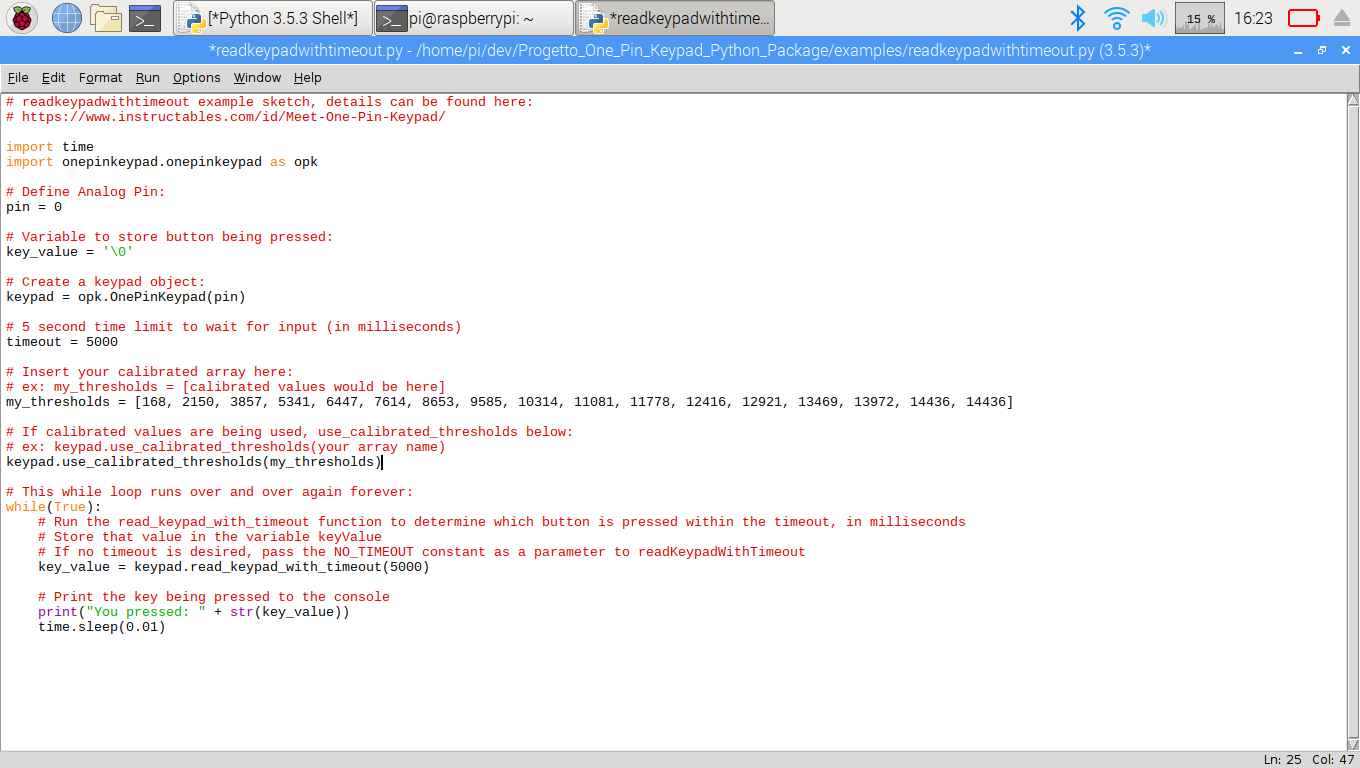
Task: Switch to the Python 3.5.3 Shell window
Action: click(x=273, y=18)
